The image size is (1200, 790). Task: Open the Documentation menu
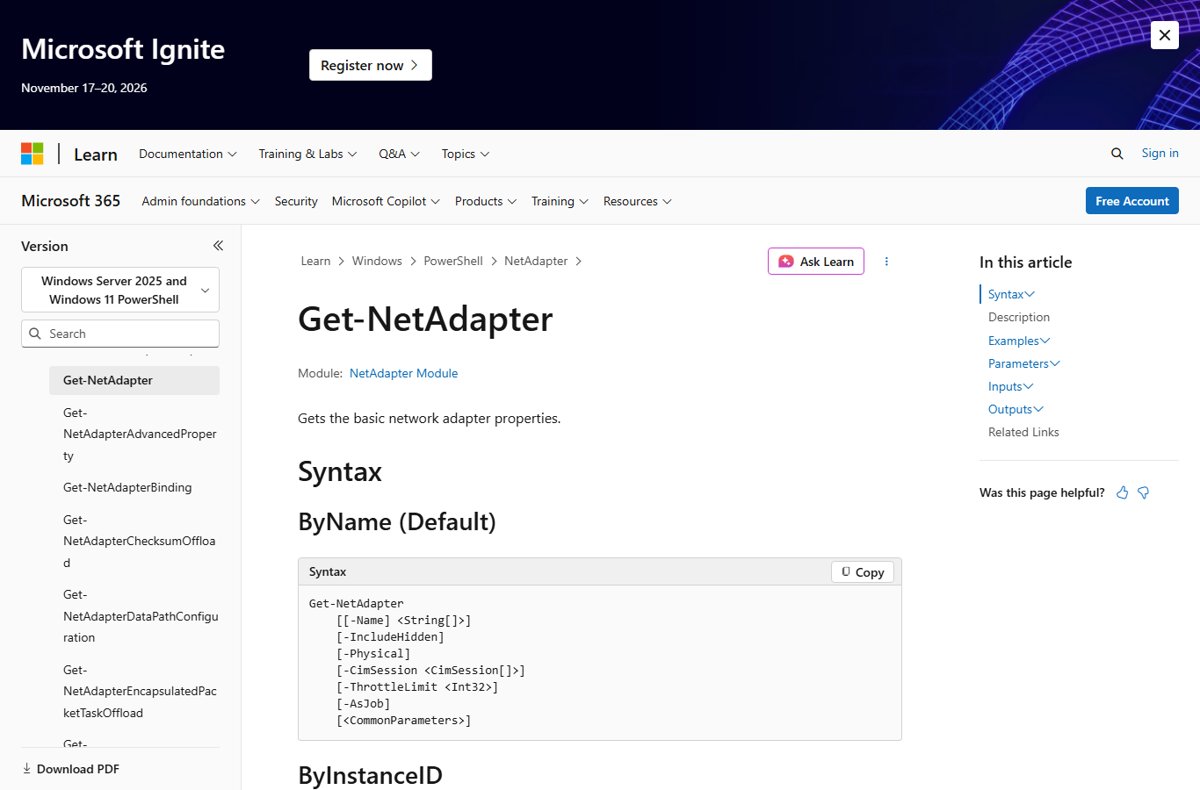tap(188, 154)
